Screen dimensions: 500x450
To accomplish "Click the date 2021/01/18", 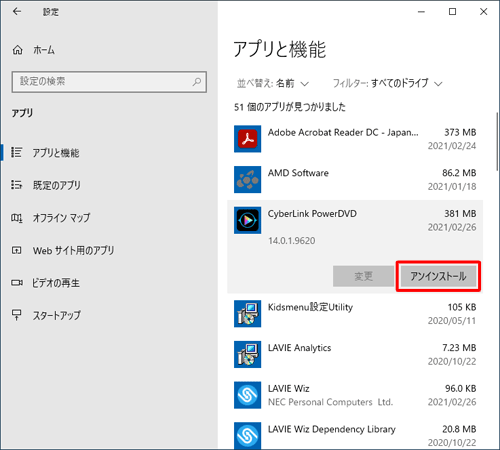I will pyautogui.click(x=452, y=187).
